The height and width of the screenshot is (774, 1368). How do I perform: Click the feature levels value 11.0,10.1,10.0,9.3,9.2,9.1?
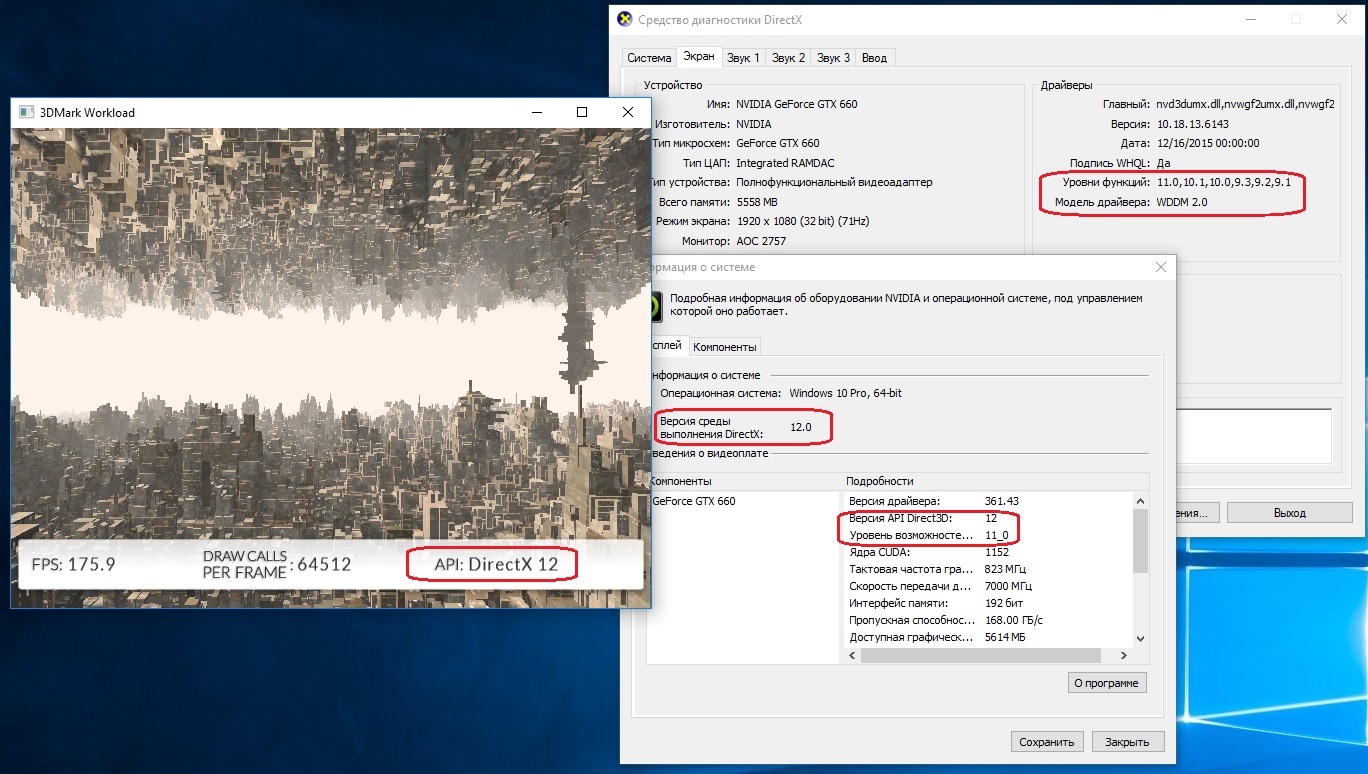(x=1224, y=183)
